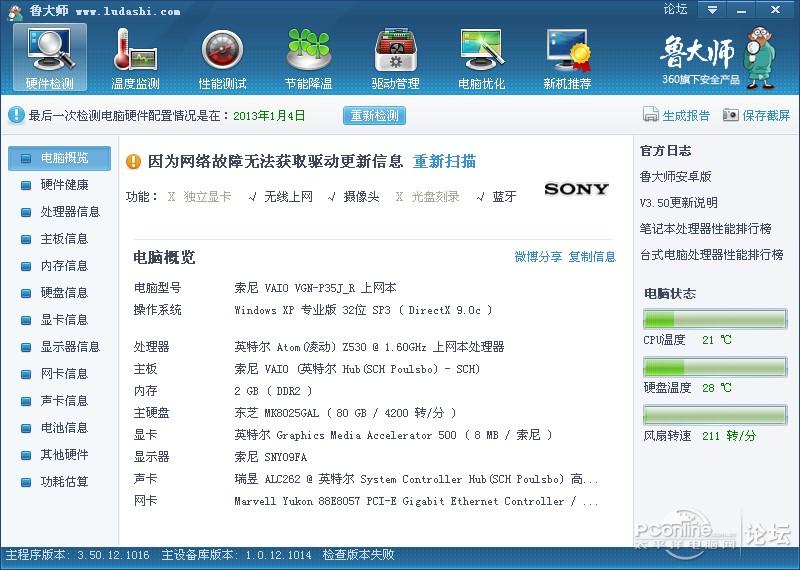Viewport: 800px width, 570px height.
Task: Click the Graphics Media Accelerator 500 value
Action: [393, 435]
